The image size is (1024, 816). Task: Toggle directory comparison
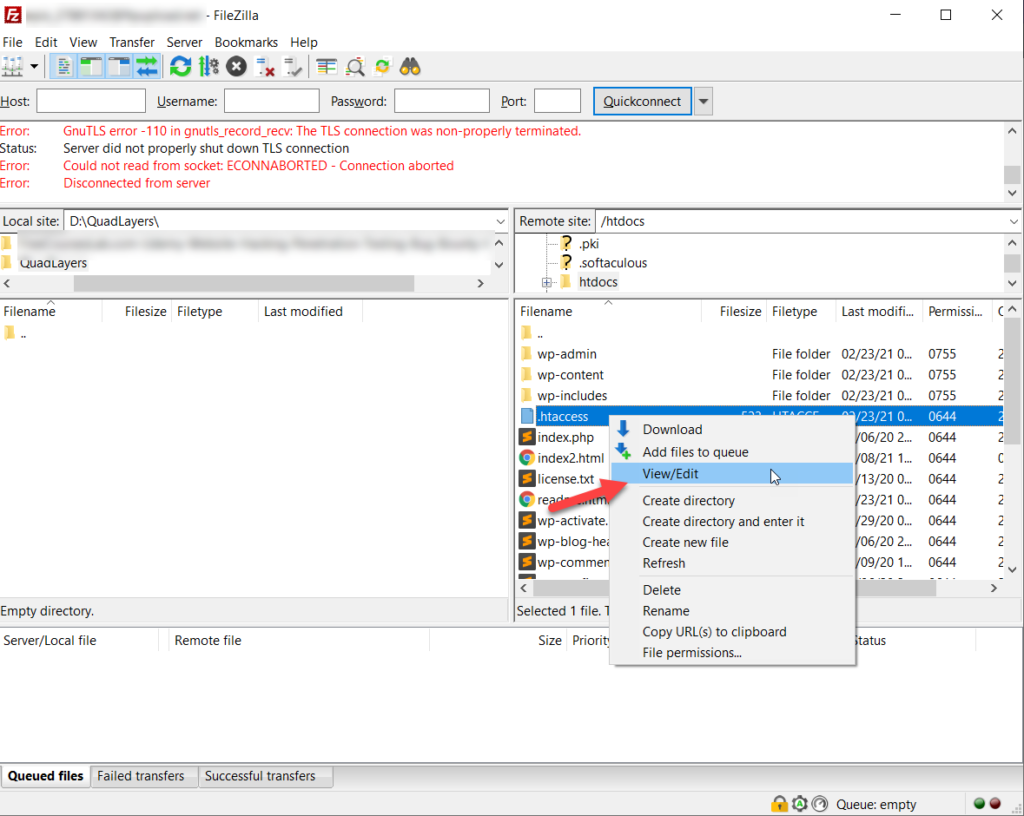[355, 67]
